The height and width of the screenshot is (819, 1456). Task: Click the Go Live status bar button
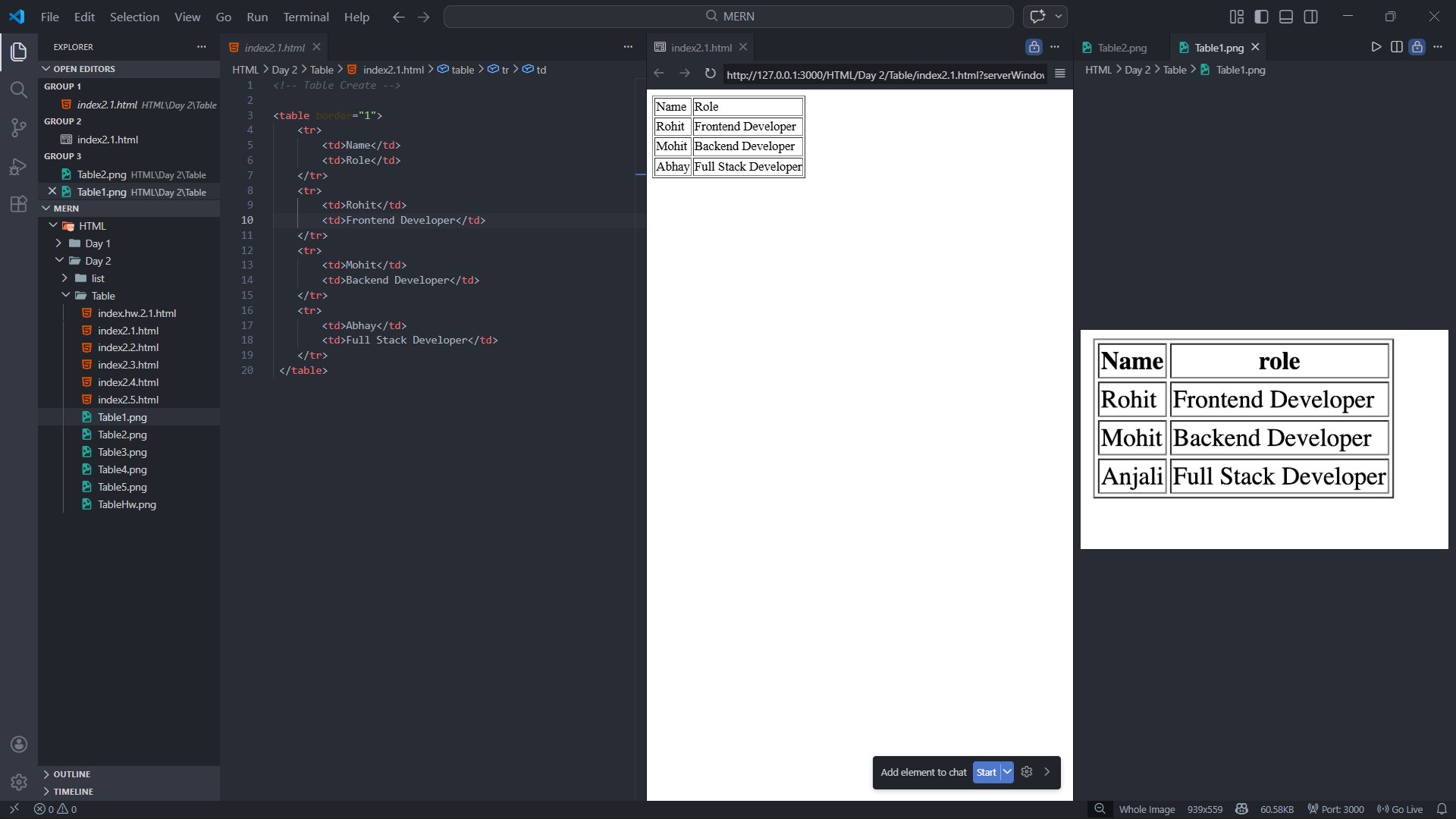pyautogui.click(x=1400, y=809)
